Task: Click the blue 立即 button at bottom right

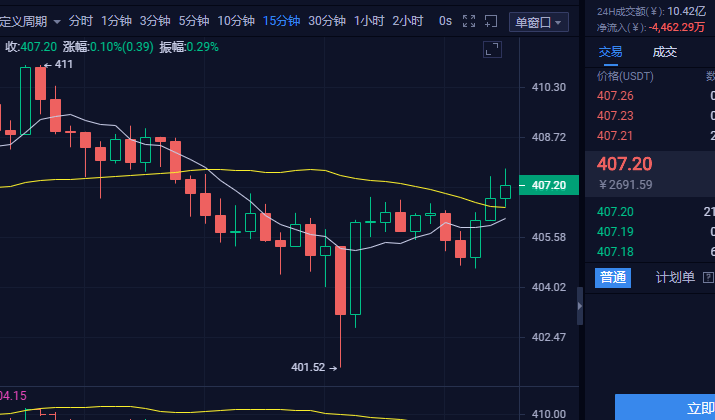Action: click(665, 408)
